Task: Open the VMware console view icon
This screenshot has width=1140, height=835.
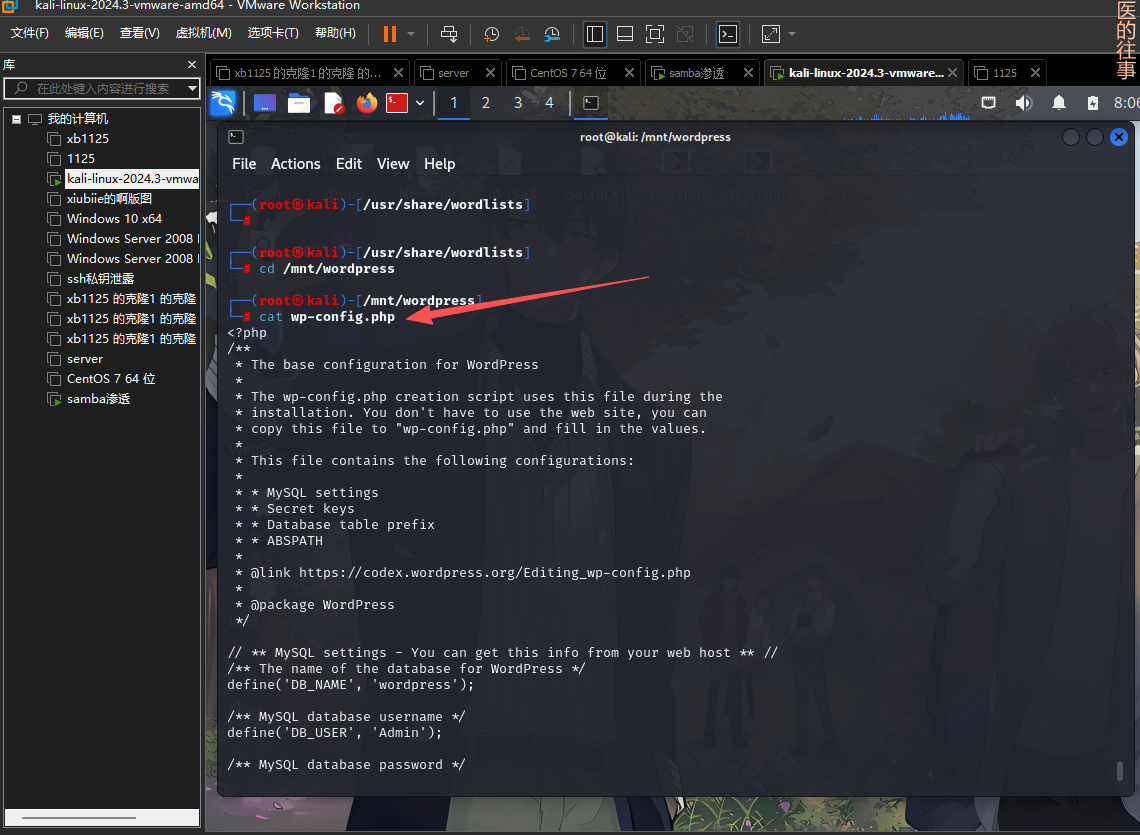Action: (728, 33)
